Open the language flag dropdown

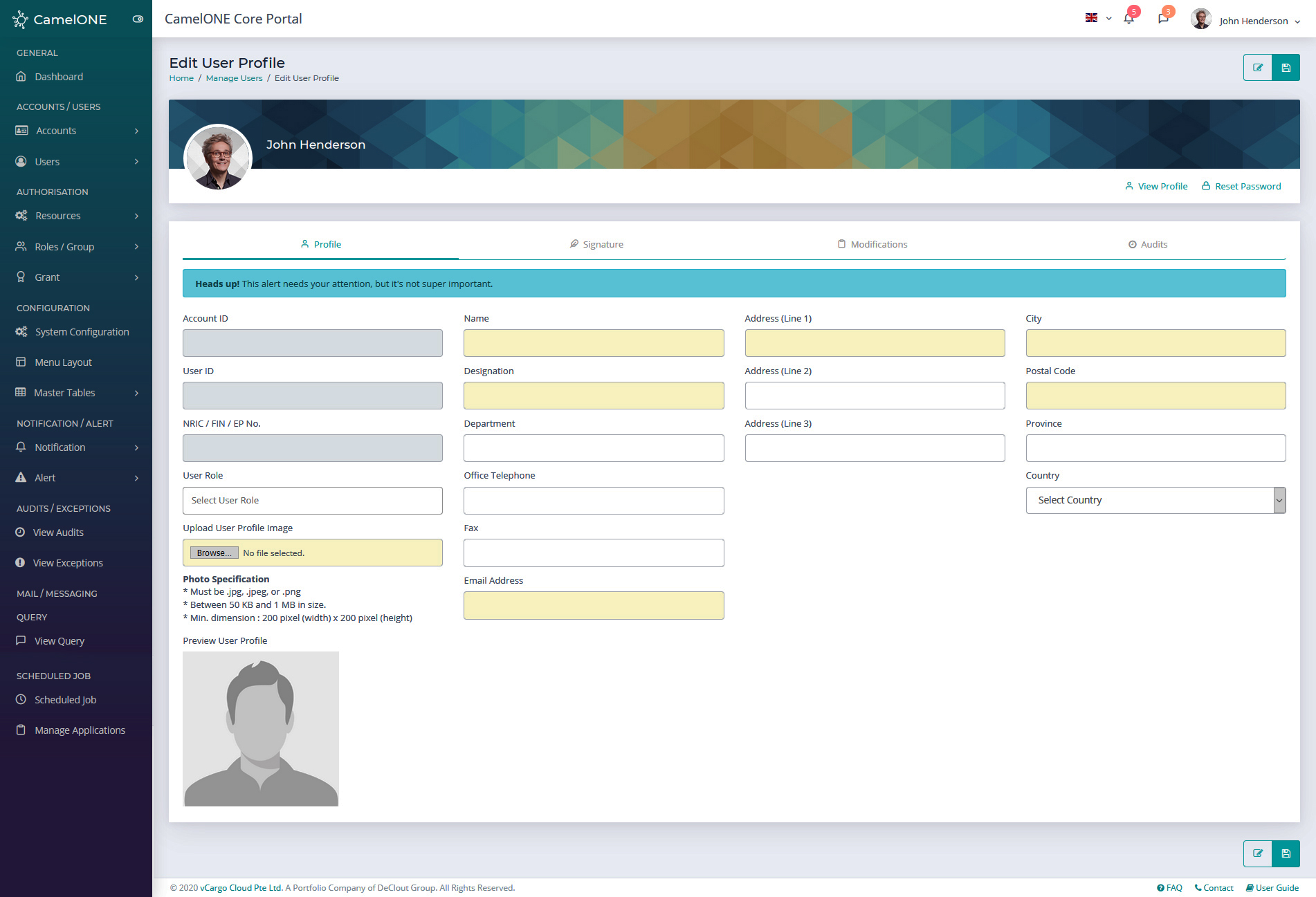[1097, 19]
